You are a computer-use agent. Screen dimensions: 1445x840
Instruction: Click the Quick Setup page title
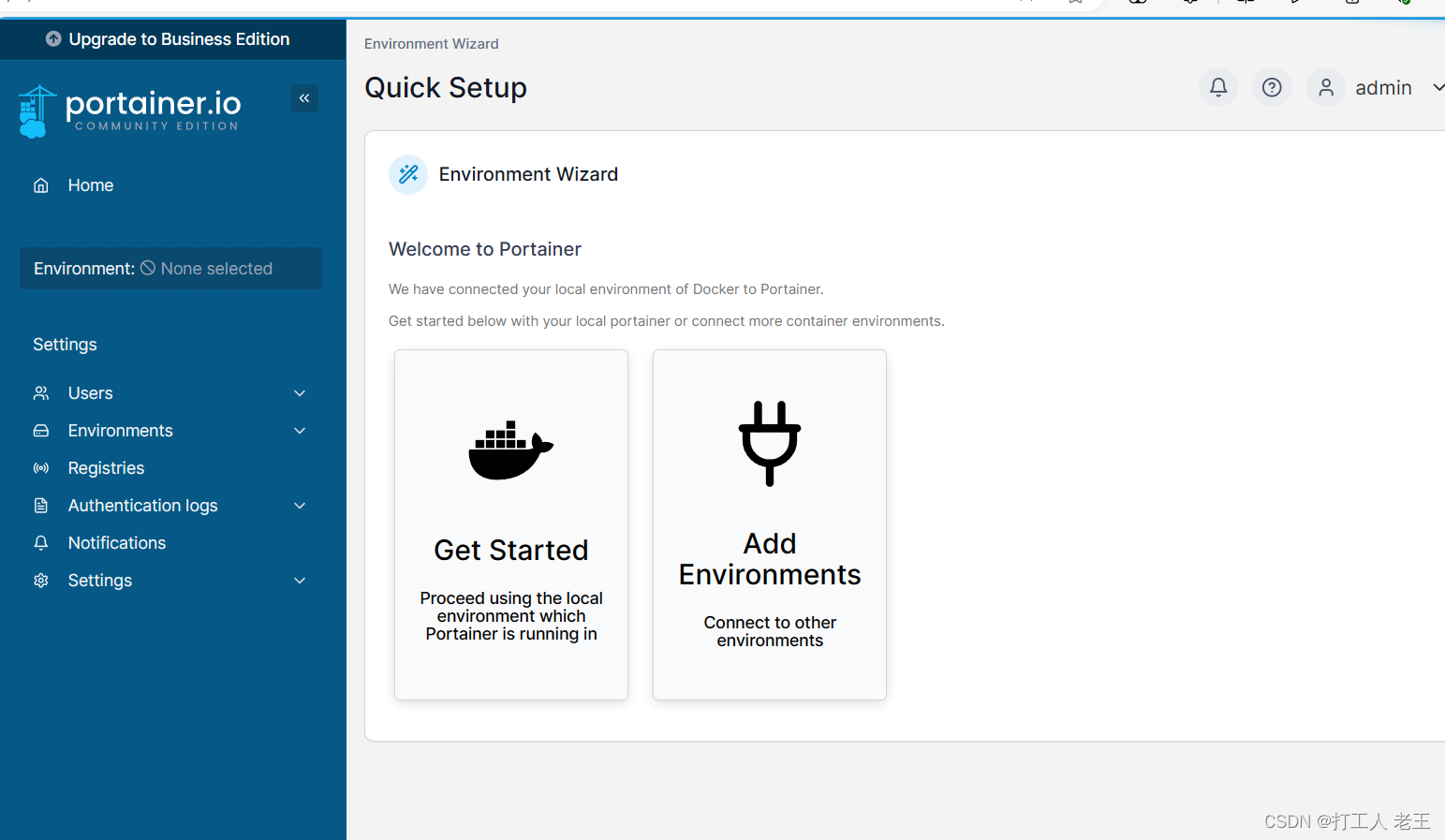pyautogui.click(x=446, y=87)
